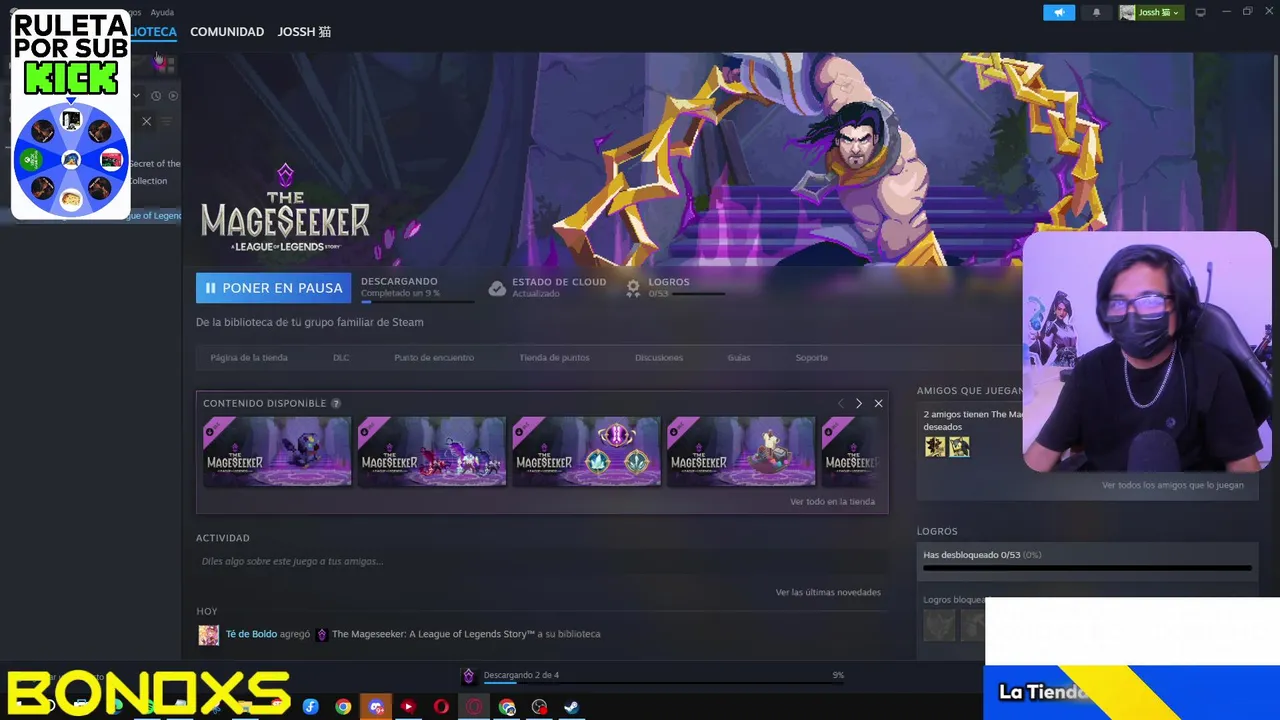Open the JOSSH profile tab
This screenshot has height=720, width=1280.
click(304, 32)
